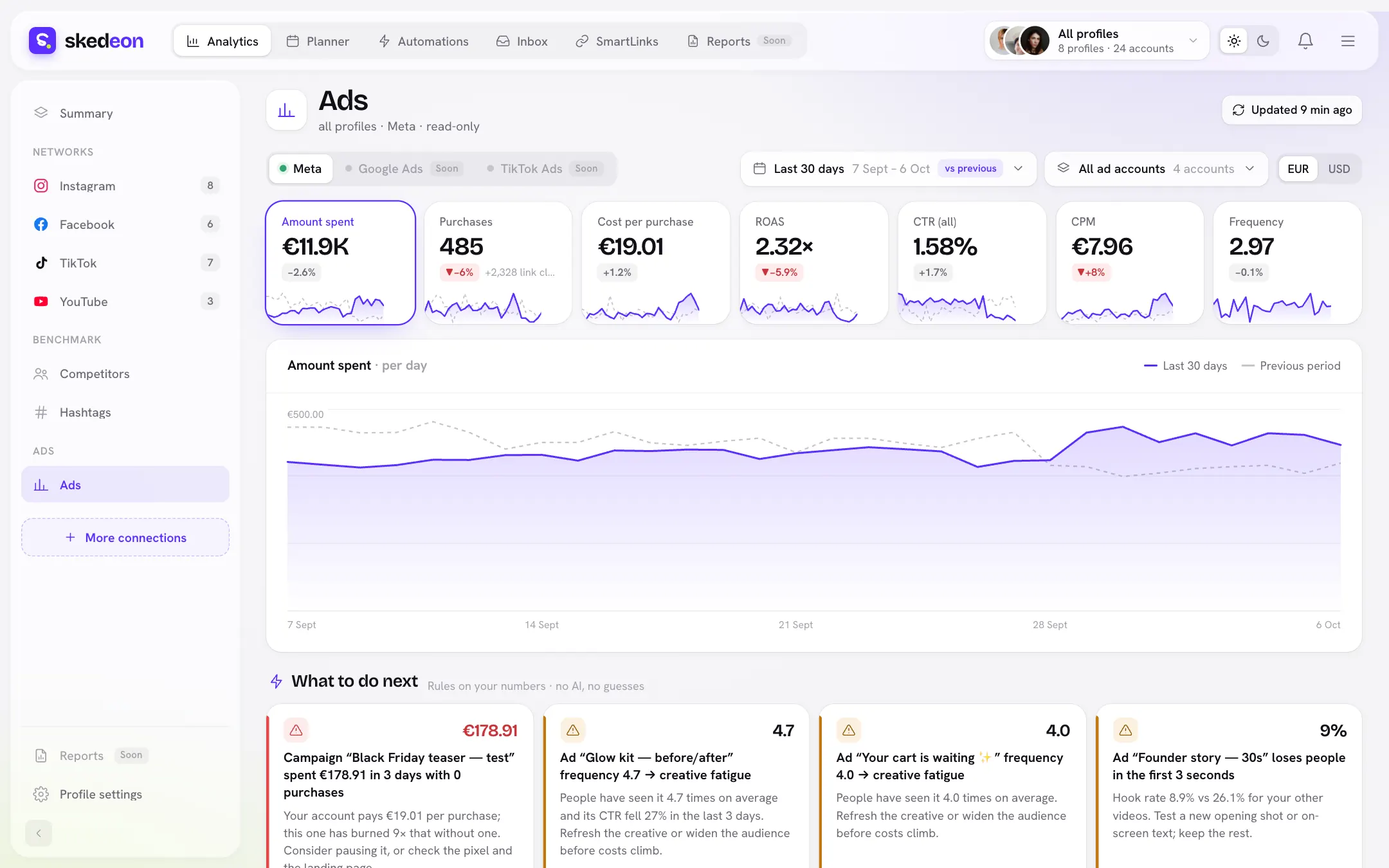Switch to light theme sun icon
Viewport: 1389px width, 868px height.
tap(1233, 41)
